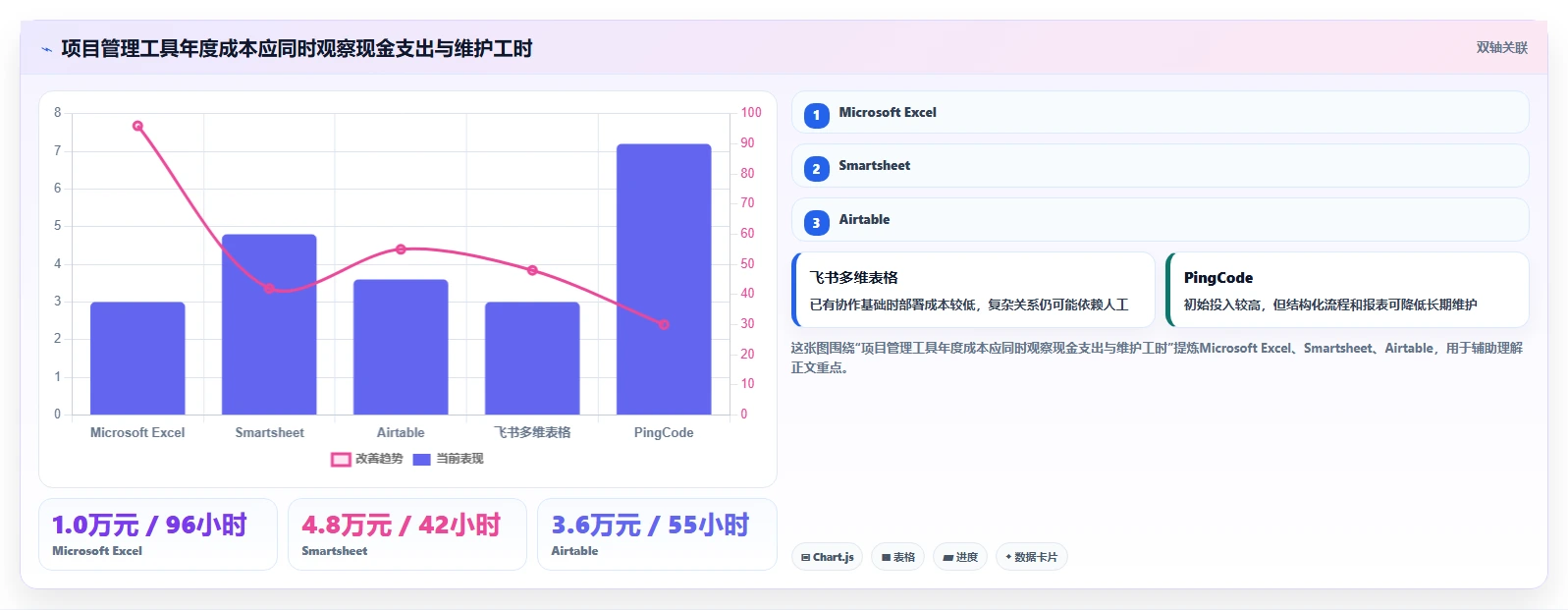Click the 双轴关联 label in the header
The image size is (1568, 610).
[1501, 47]
